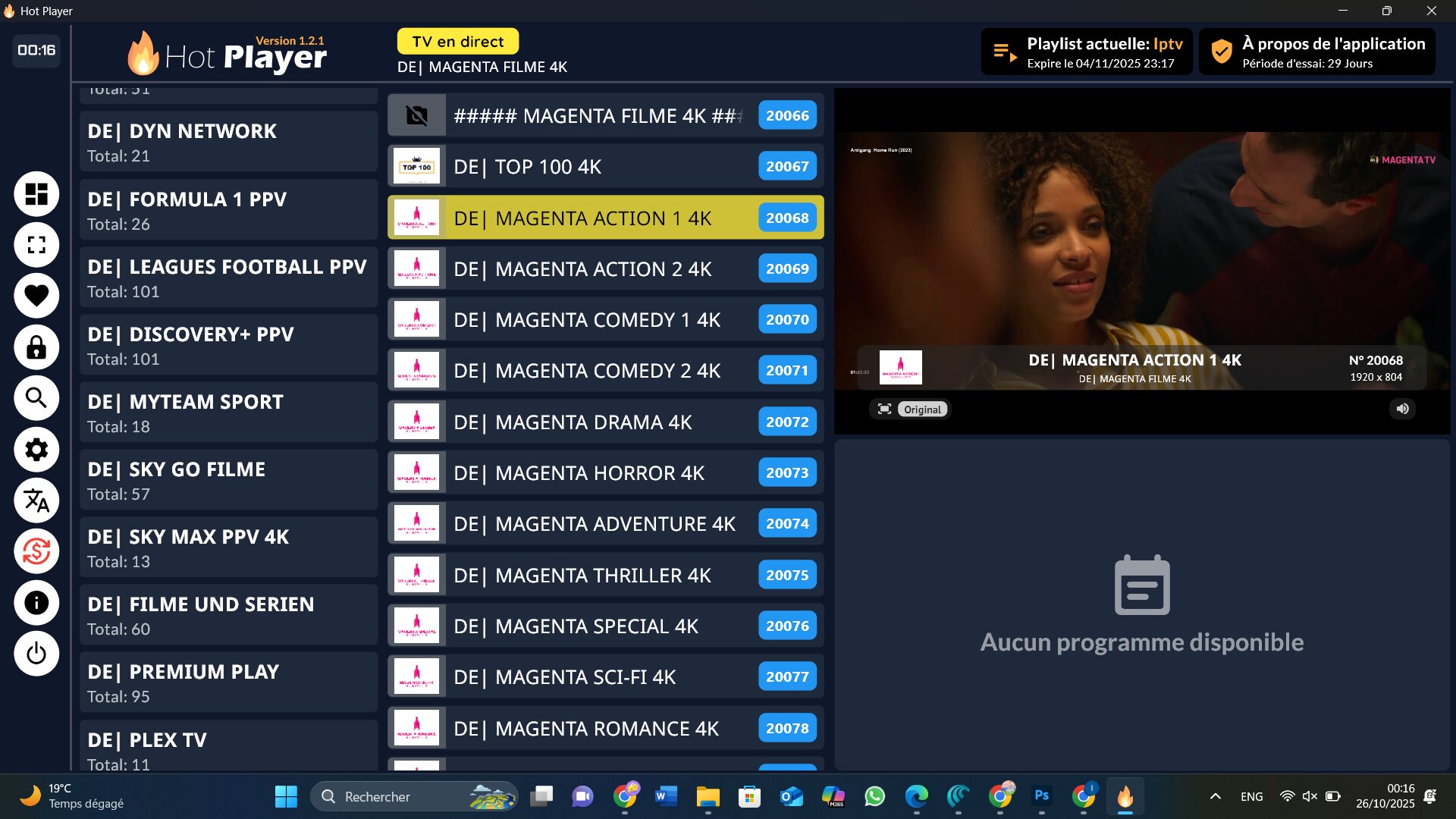Switch to the TV en direct tab
Image resolution: width=1456 pixels, height=819 pixels.
tap(457, 42)
